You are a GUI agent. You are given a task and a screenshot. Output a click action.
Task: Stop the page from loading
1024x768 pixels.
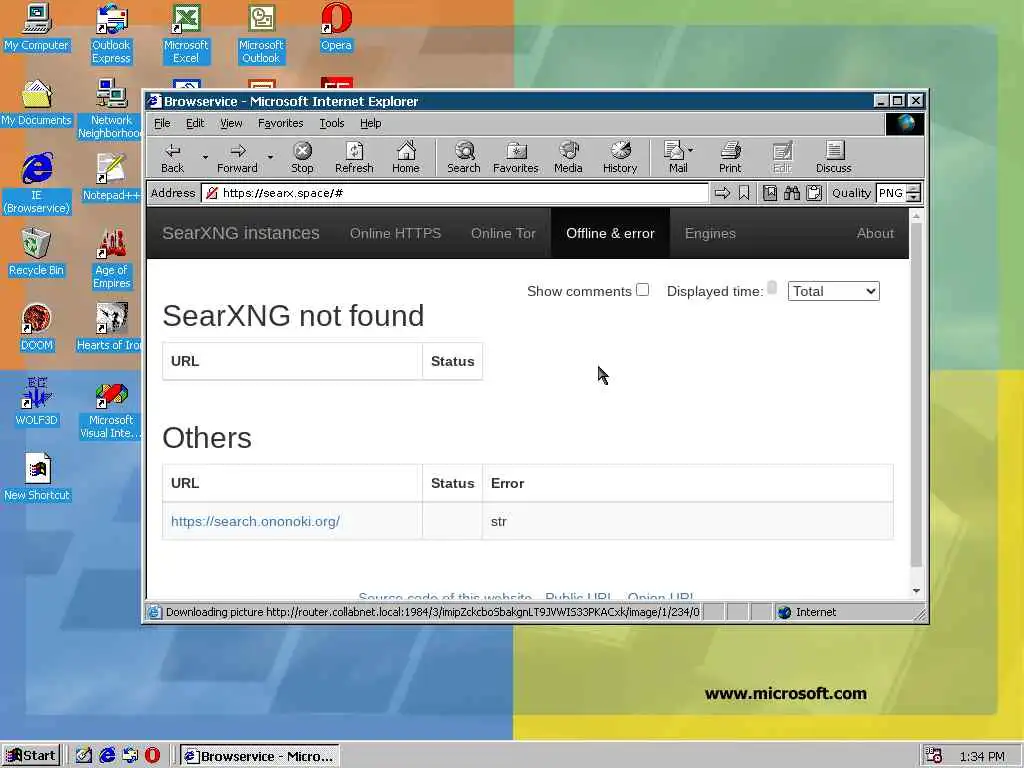302,158
